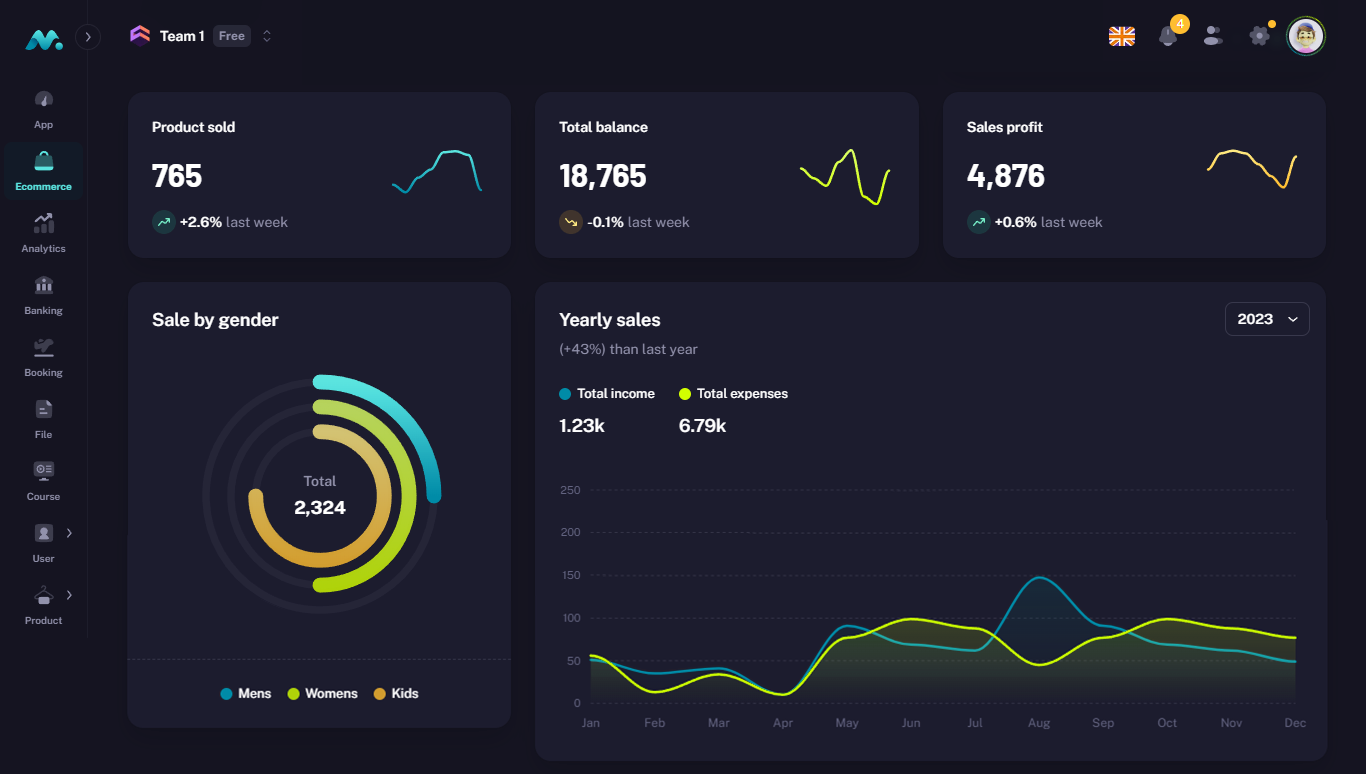Click the upward trend icon under Sales profit

[979, 222]
